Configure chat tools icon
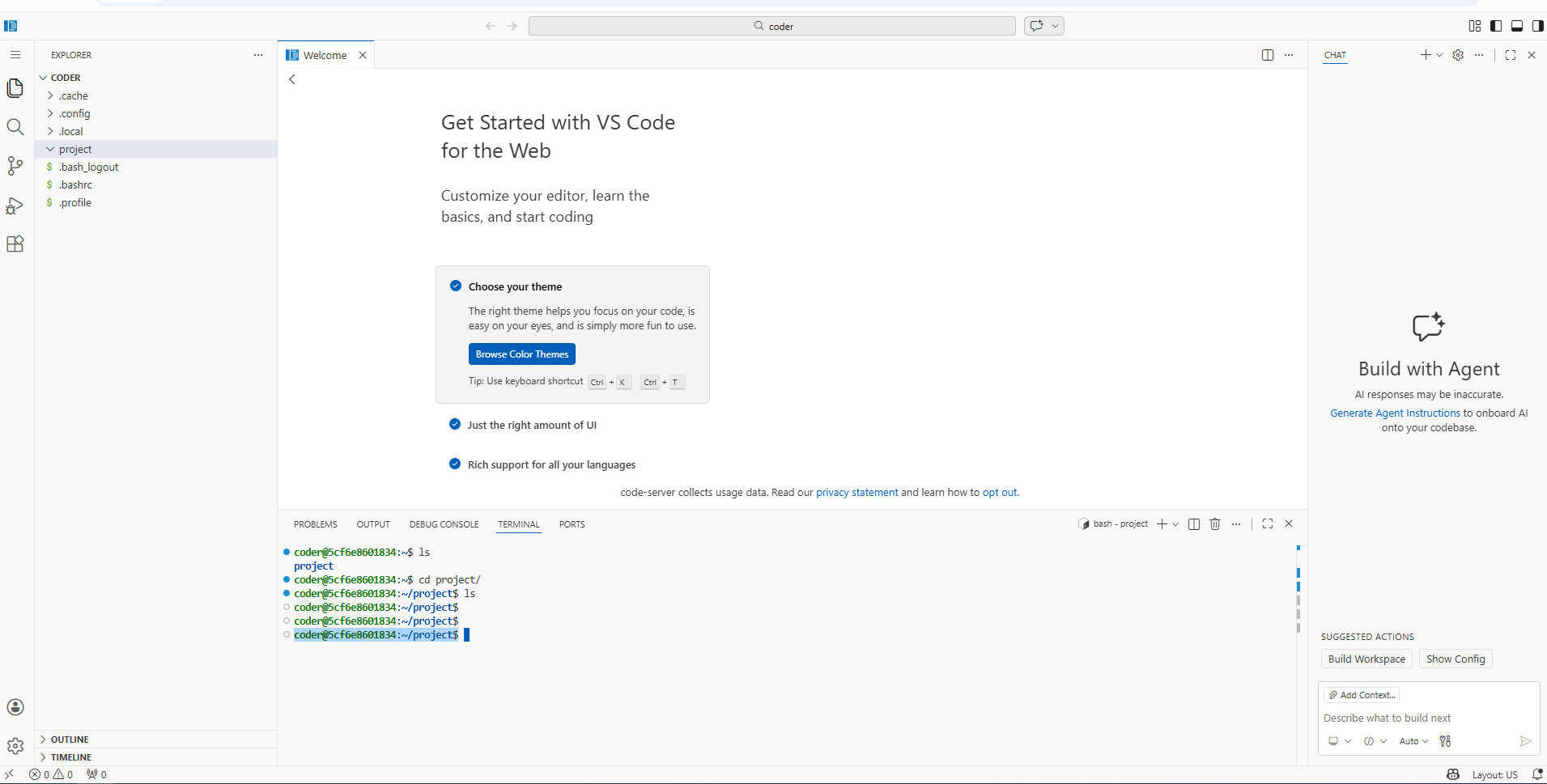The width and height of the screenshot is (1547, 784). pyautogui.click(x=1445, y=741)
